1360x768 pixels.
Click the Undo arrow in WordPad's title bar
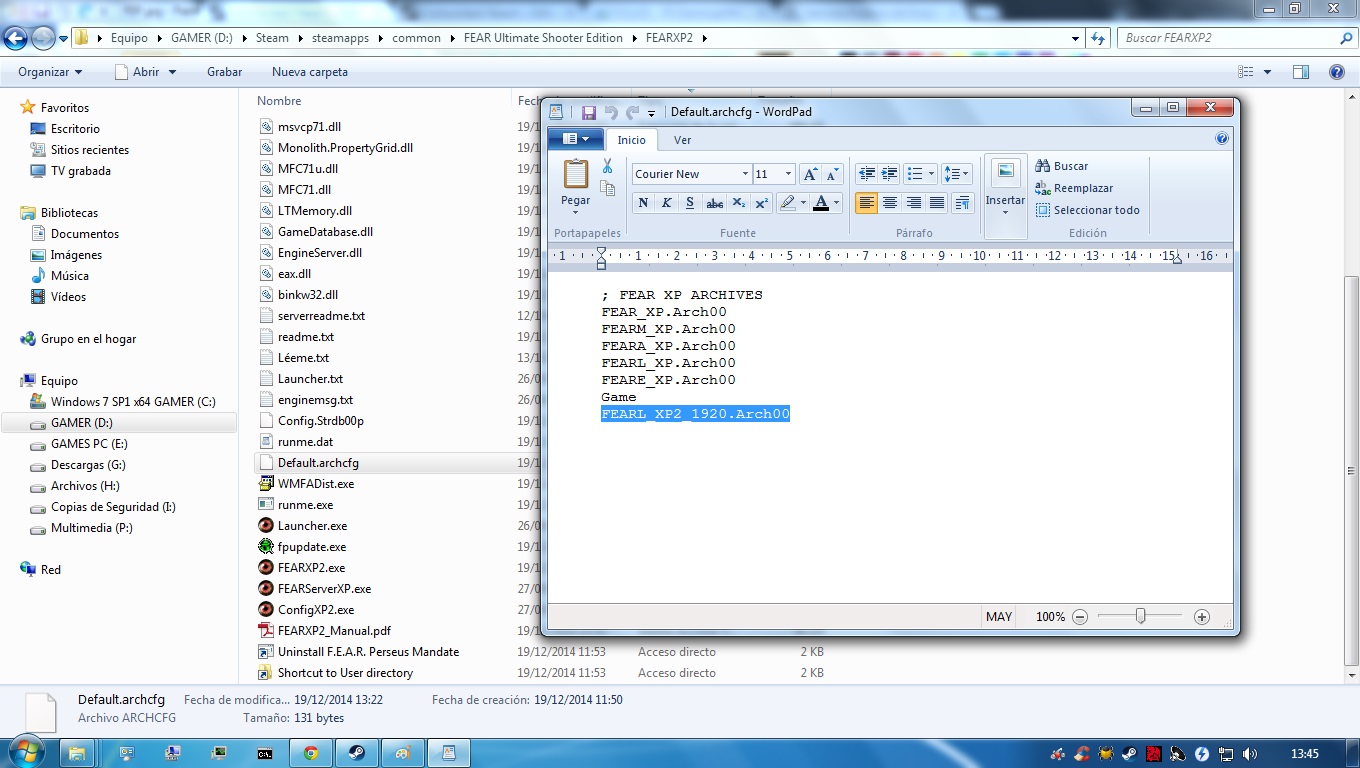(x=610, y=112)
